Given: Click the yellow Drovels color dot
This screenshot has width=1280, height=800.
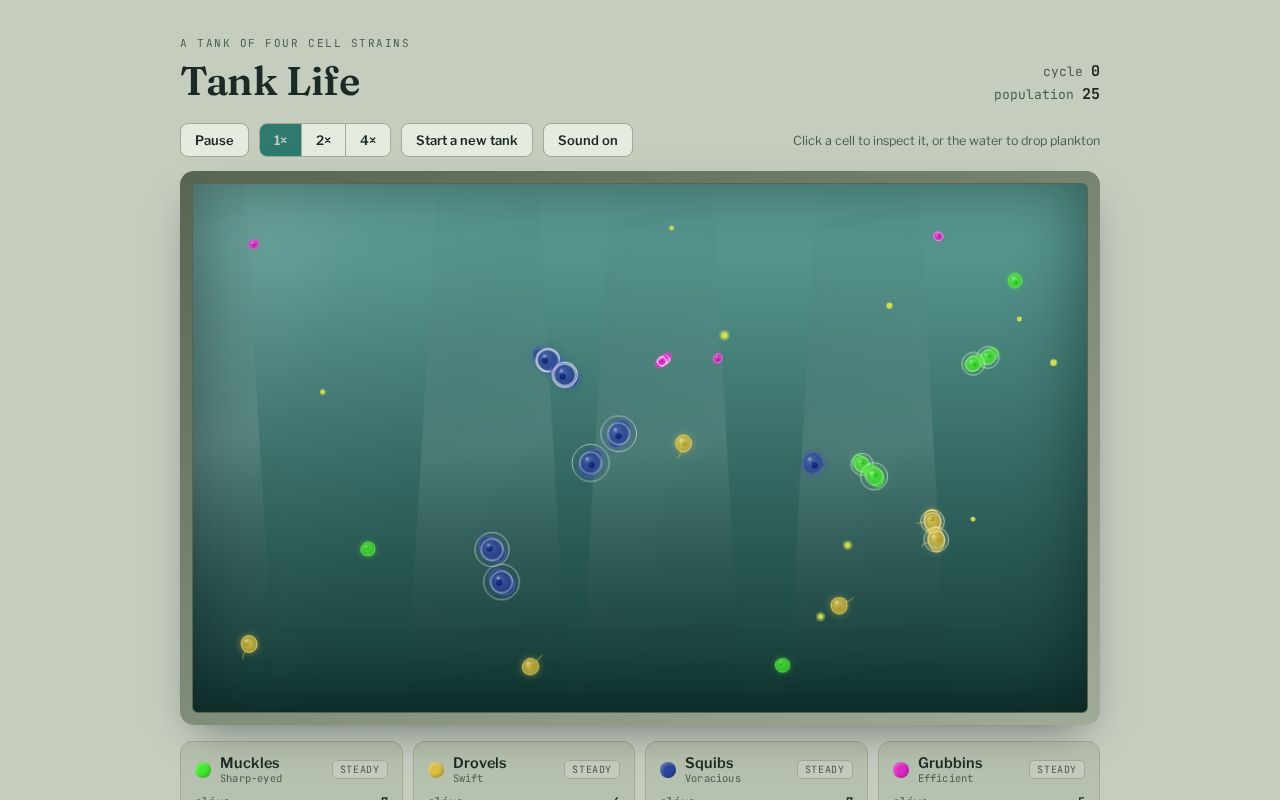Looking at the screenshot, I should (436, 770).
